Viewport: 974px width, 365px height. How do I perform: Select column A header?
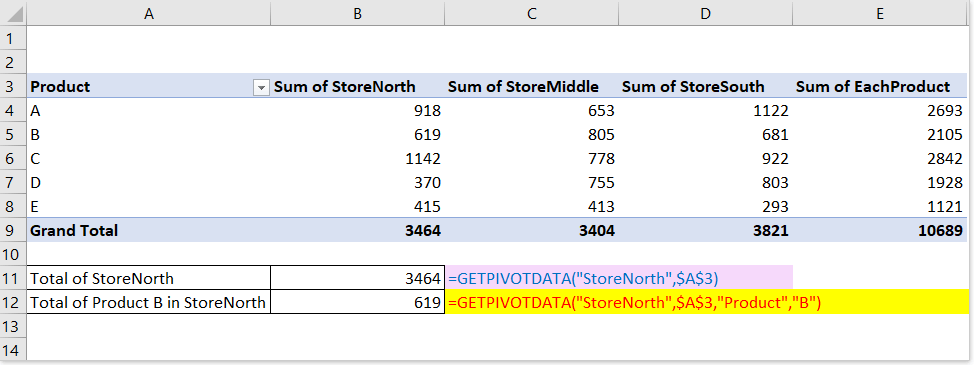click(x=149, y=13)
